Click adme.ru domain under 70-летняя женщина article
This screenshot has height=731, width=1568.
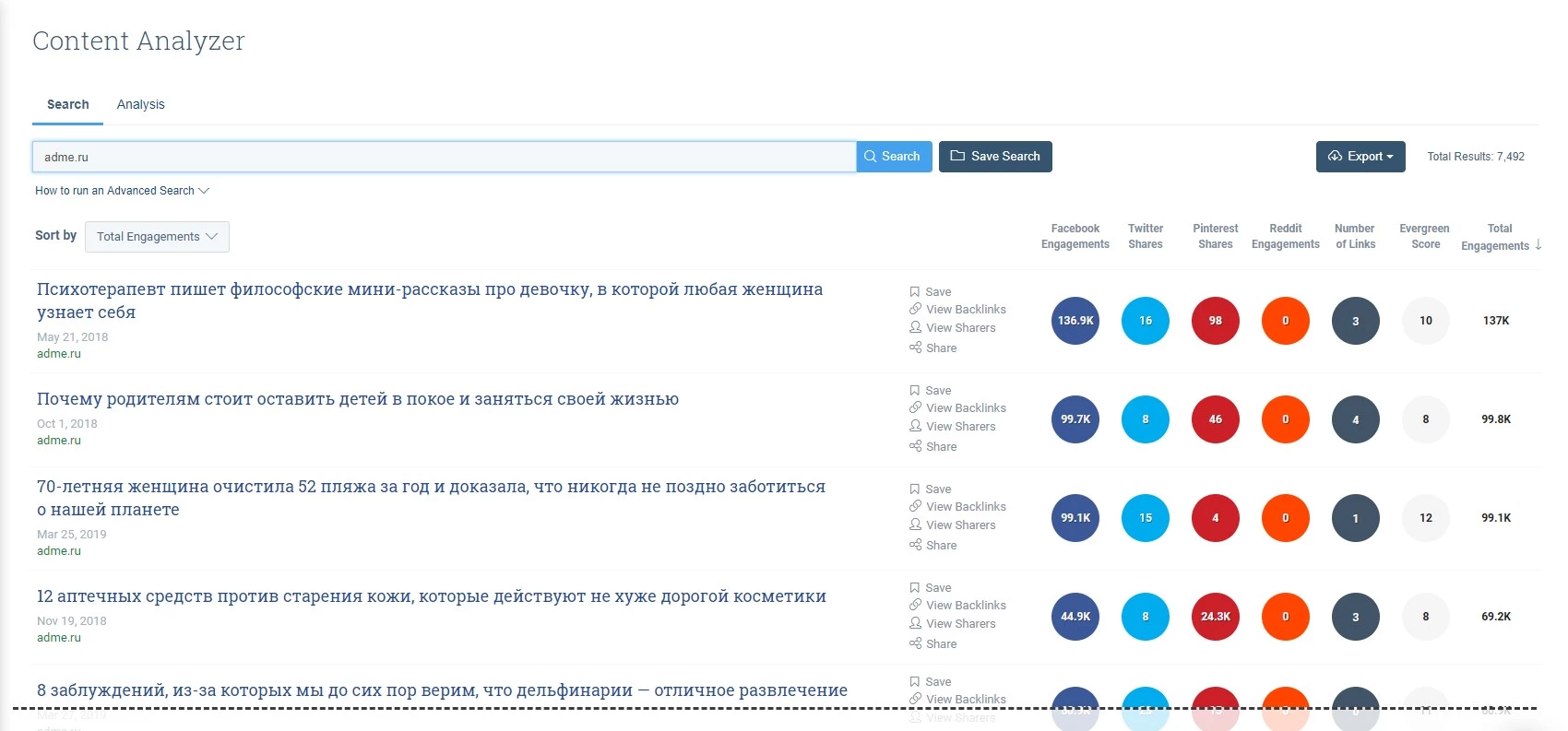point(59,551)
